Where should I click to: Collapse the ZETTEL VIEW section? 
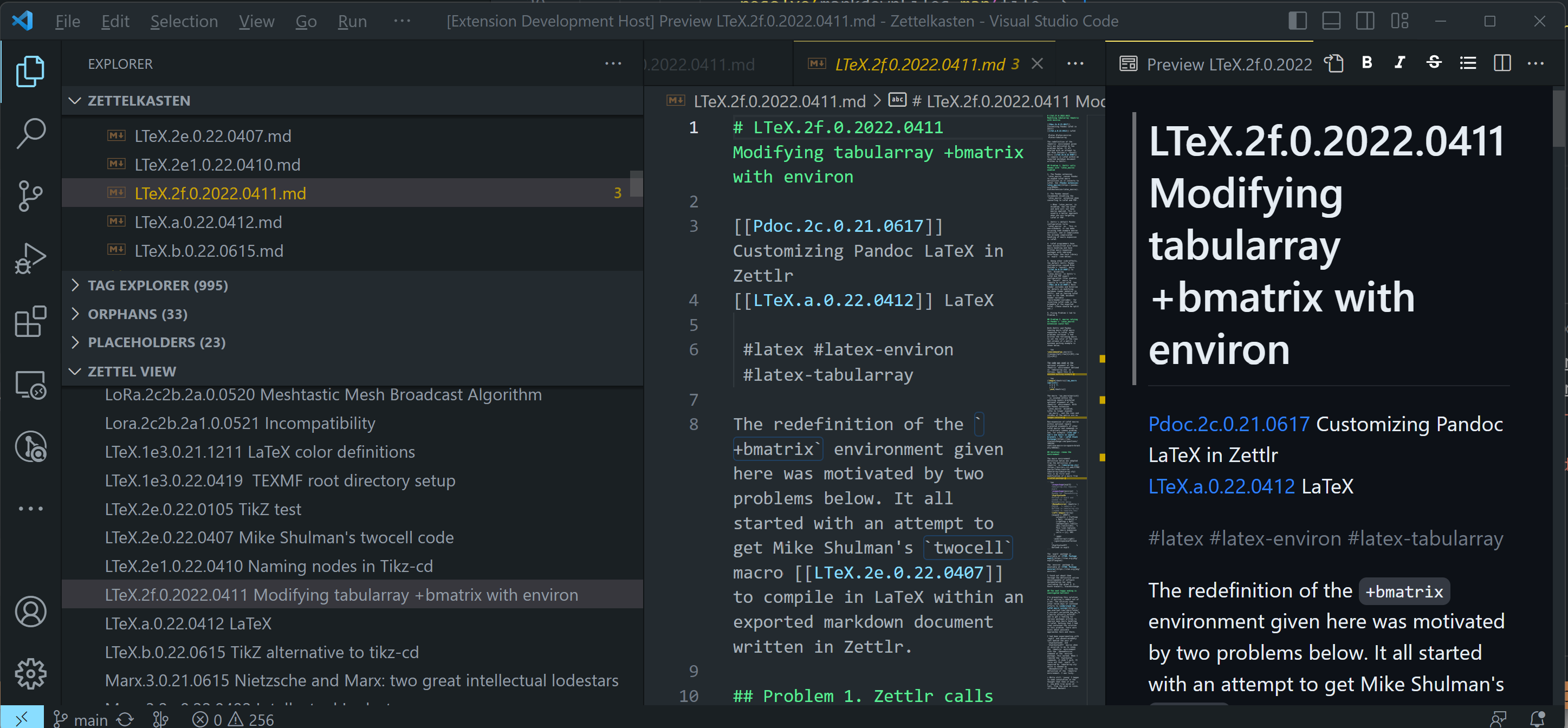pos(353,371)
